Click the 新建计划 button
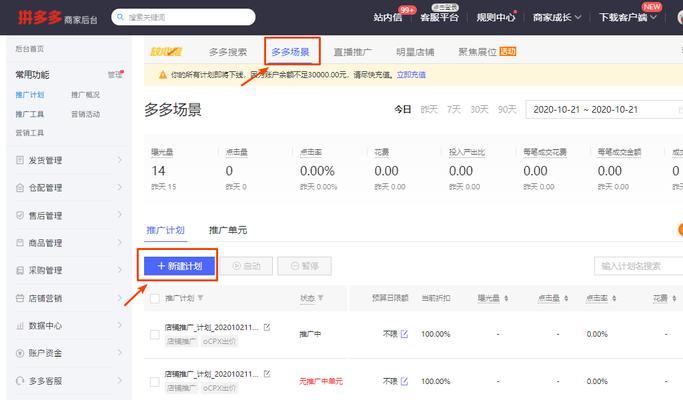Screen dimensions: 683x400 click(x=179, y=266)
